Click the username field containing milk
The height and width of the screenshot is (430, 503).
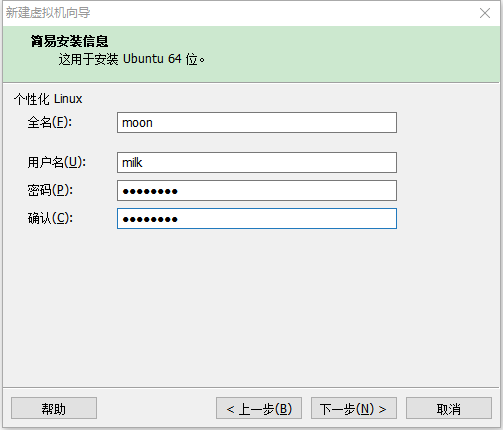pos(257,163)
